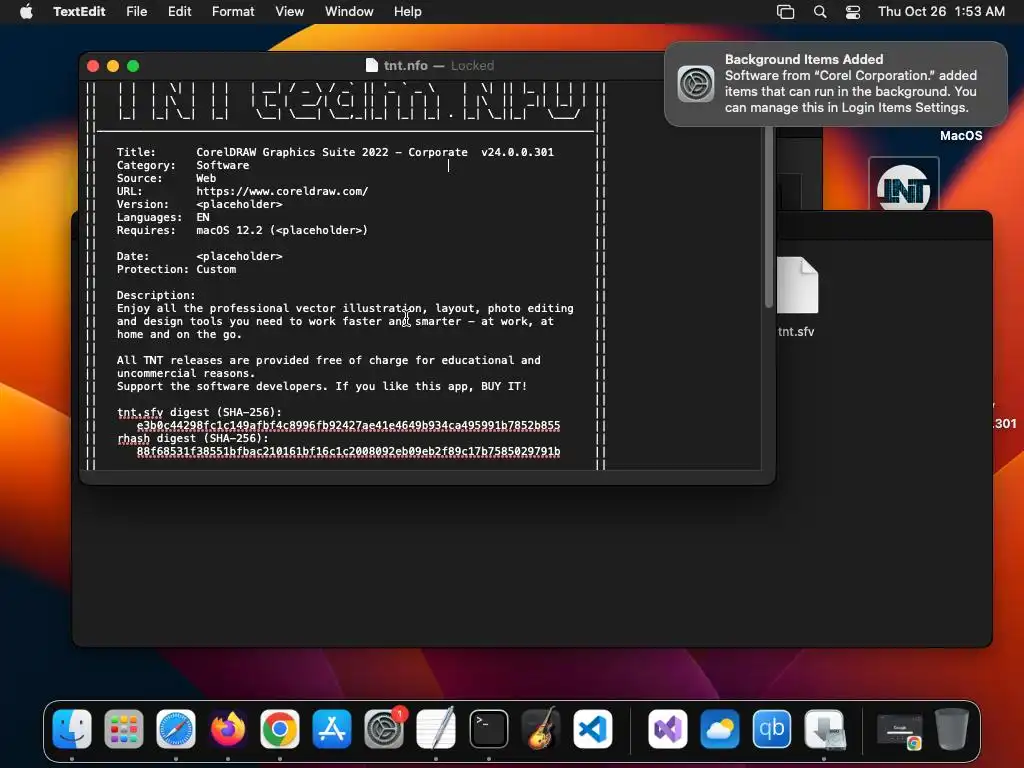Viewport: 1024px width, 768px height.
Task: Click the tnt.sfv file name label
Action: [796, 332]
